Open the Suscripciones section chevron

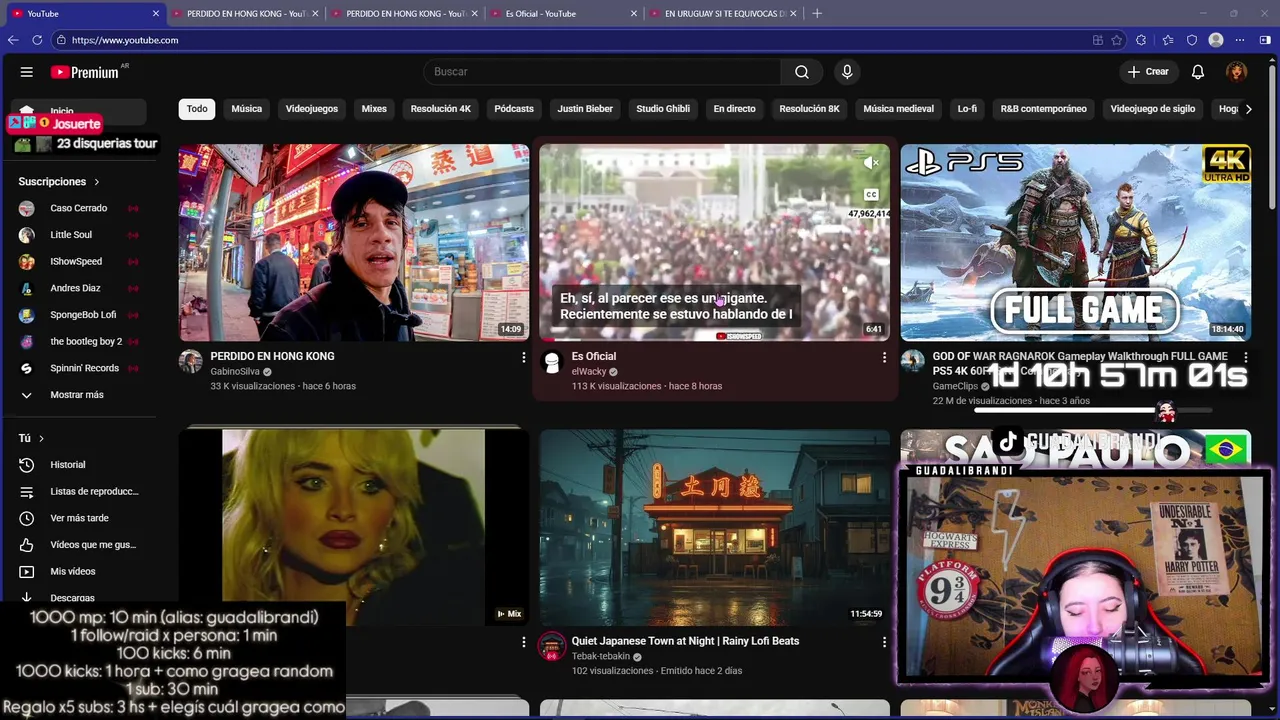[97, 182]
